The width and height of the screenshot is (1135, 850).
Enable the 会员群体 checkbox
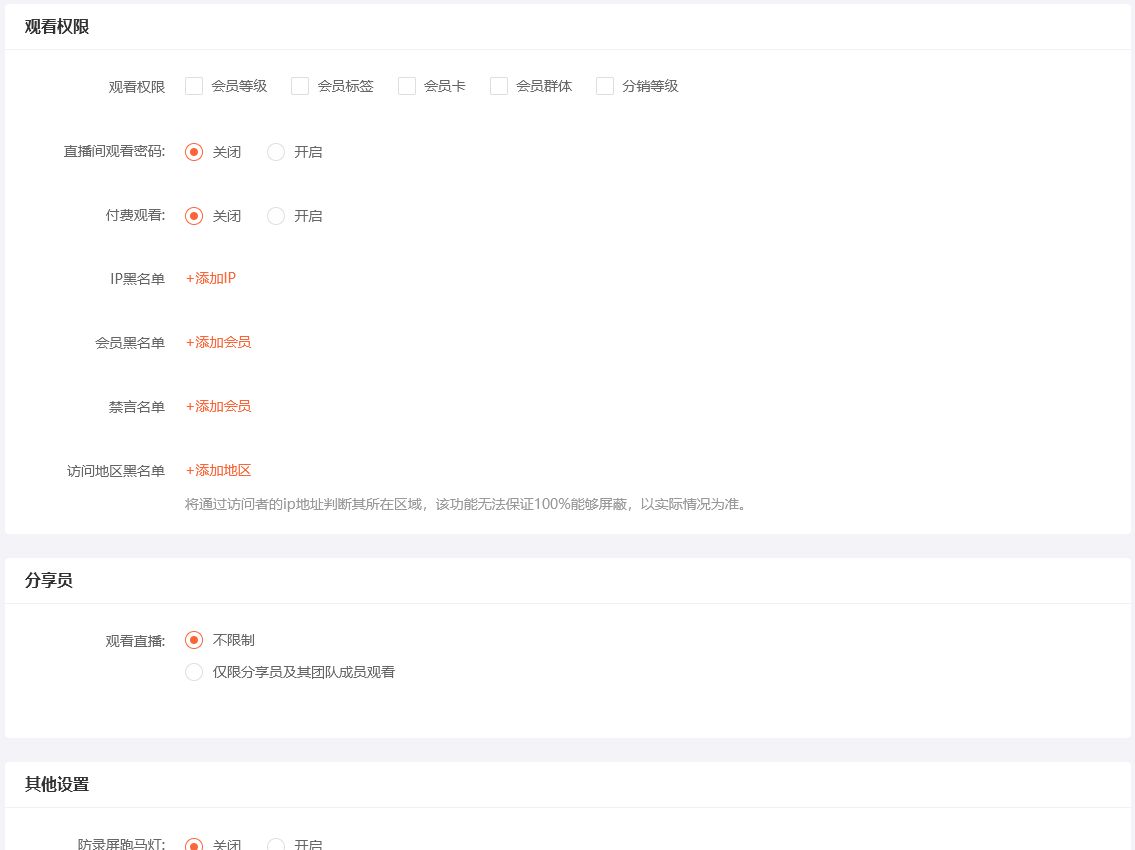point(499,86)
